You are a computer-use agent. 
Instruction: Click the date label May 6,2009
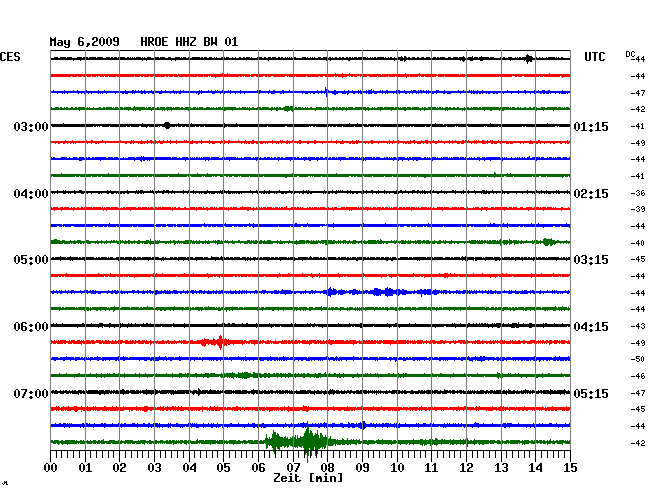[84, 42]
